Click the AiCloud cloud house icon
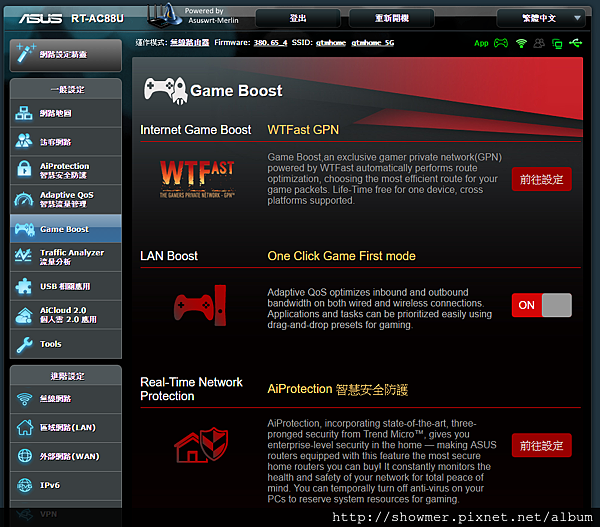The width and height of the screenshot is (600, 527). 24,315
